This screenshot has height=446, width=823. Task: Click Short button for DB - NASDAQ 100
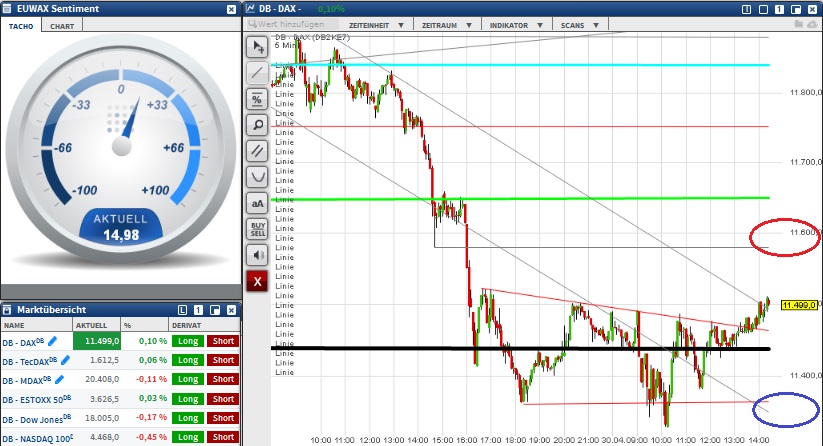pos(223,437)
